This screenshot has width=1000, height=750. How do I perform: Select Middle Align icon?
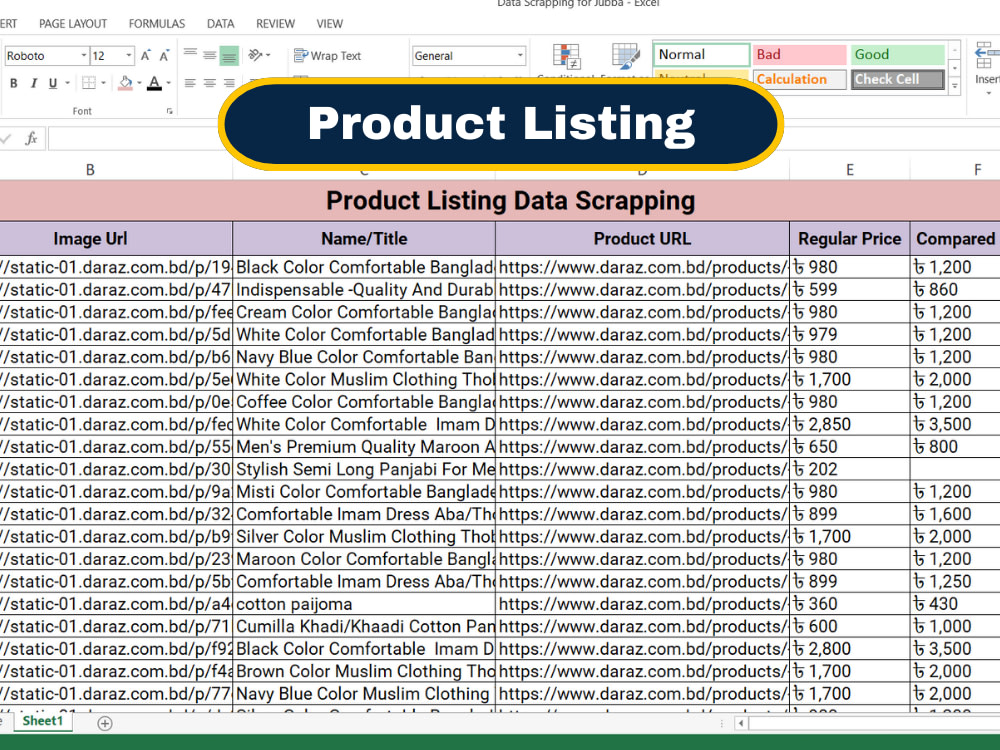click(209, 55)
